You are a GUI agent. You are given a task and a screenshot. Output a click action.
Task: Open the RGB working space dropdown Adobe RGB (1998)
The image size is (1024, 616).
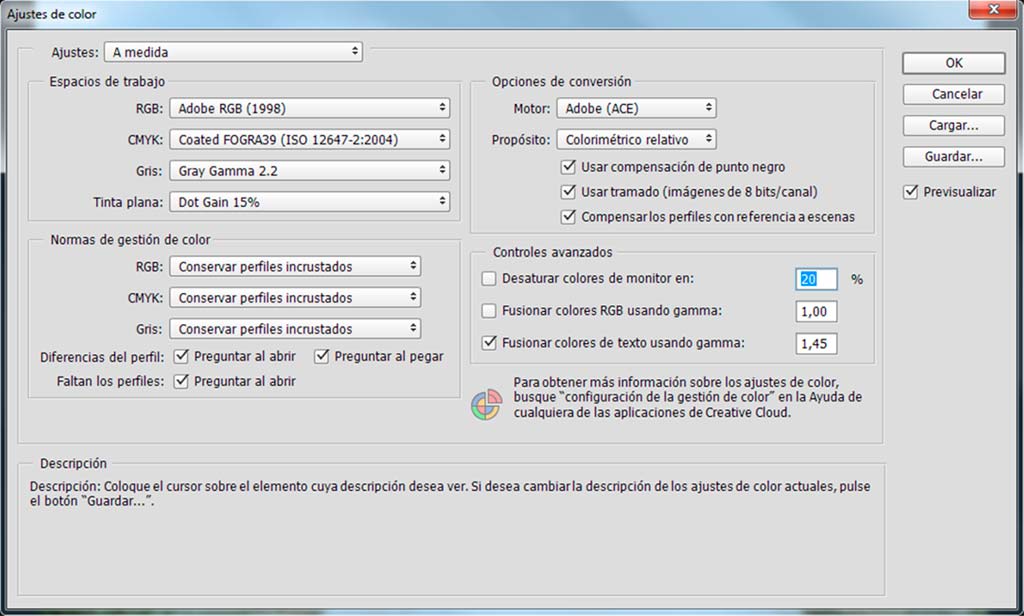coord(310,108)
